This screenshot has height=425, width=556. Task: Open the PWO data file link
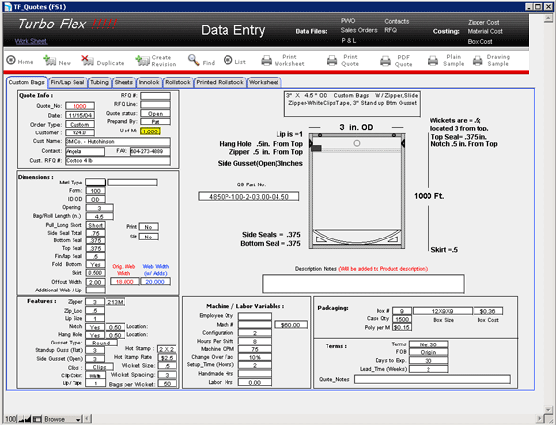(x=348, y=21)
